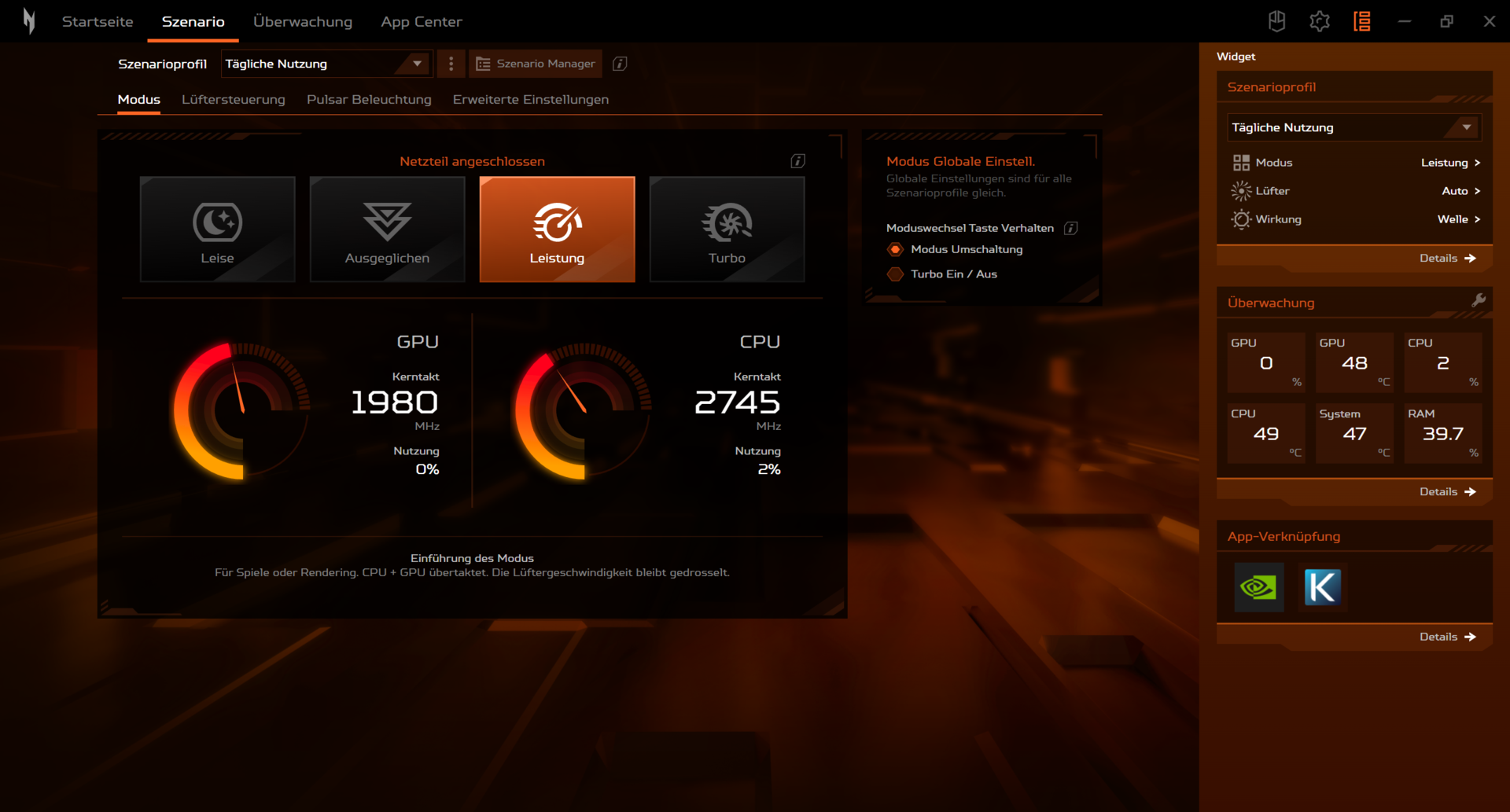Expand widget Tägliche Nutzung dropdown

[x=1353, y=127]
